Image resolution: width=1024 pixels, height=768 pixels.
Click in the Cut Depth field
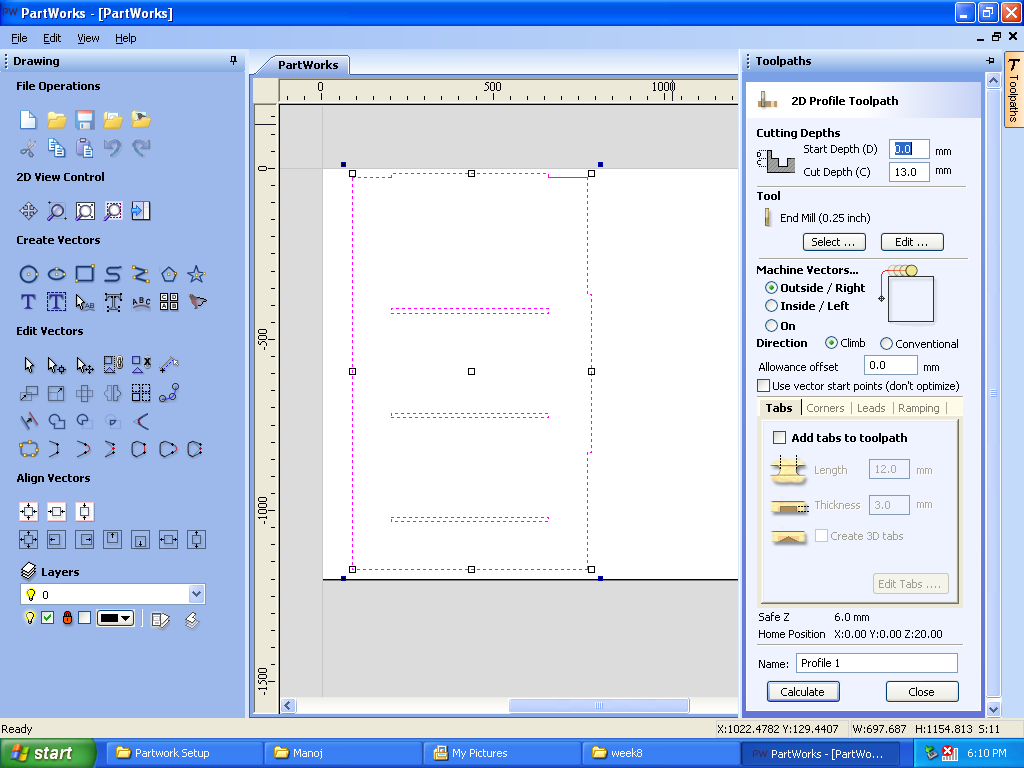click(x=908, y=172)
